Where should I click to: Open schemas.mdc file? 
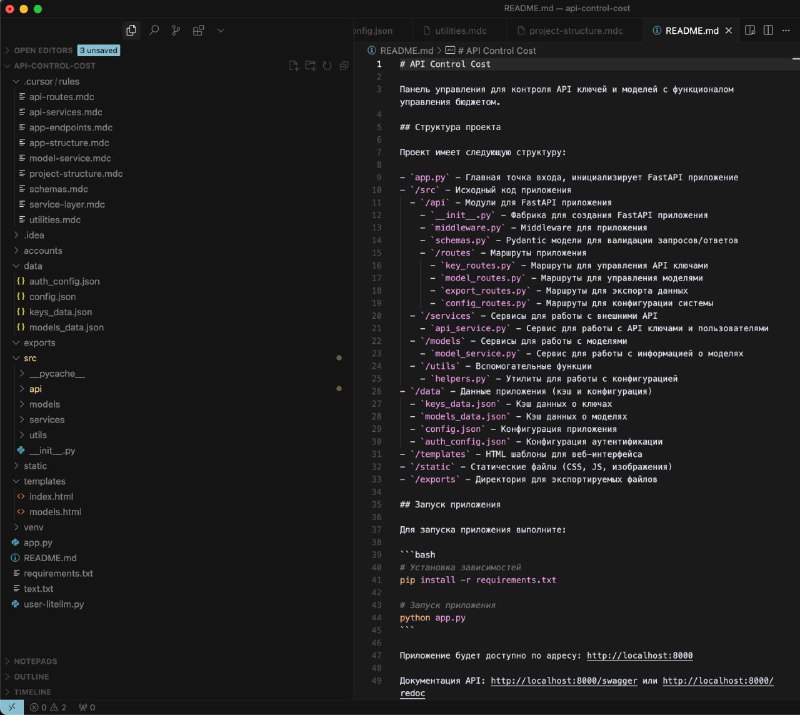click(x=58, y=189)
